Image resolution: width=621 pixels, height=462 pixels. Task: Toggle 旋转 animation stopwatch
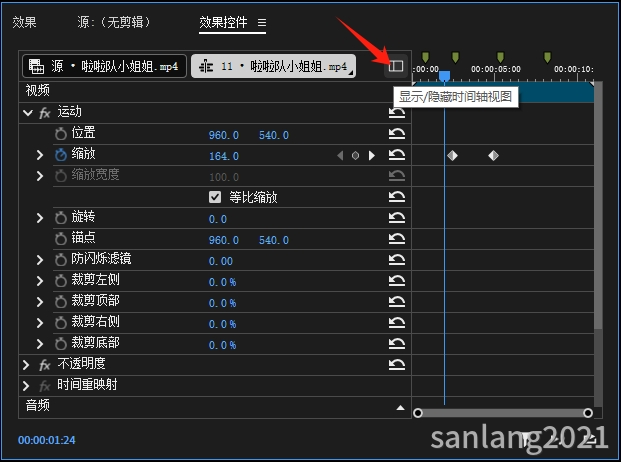[x=61, y=218]
